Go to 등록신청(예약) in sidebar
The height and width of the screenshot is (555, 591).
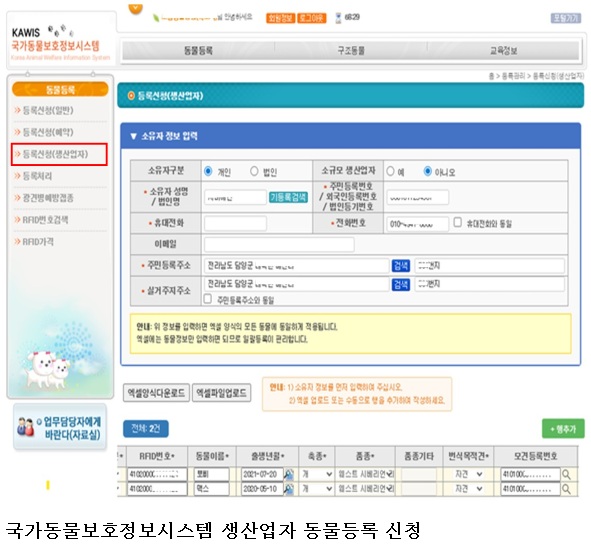click(x=48, y=132)
